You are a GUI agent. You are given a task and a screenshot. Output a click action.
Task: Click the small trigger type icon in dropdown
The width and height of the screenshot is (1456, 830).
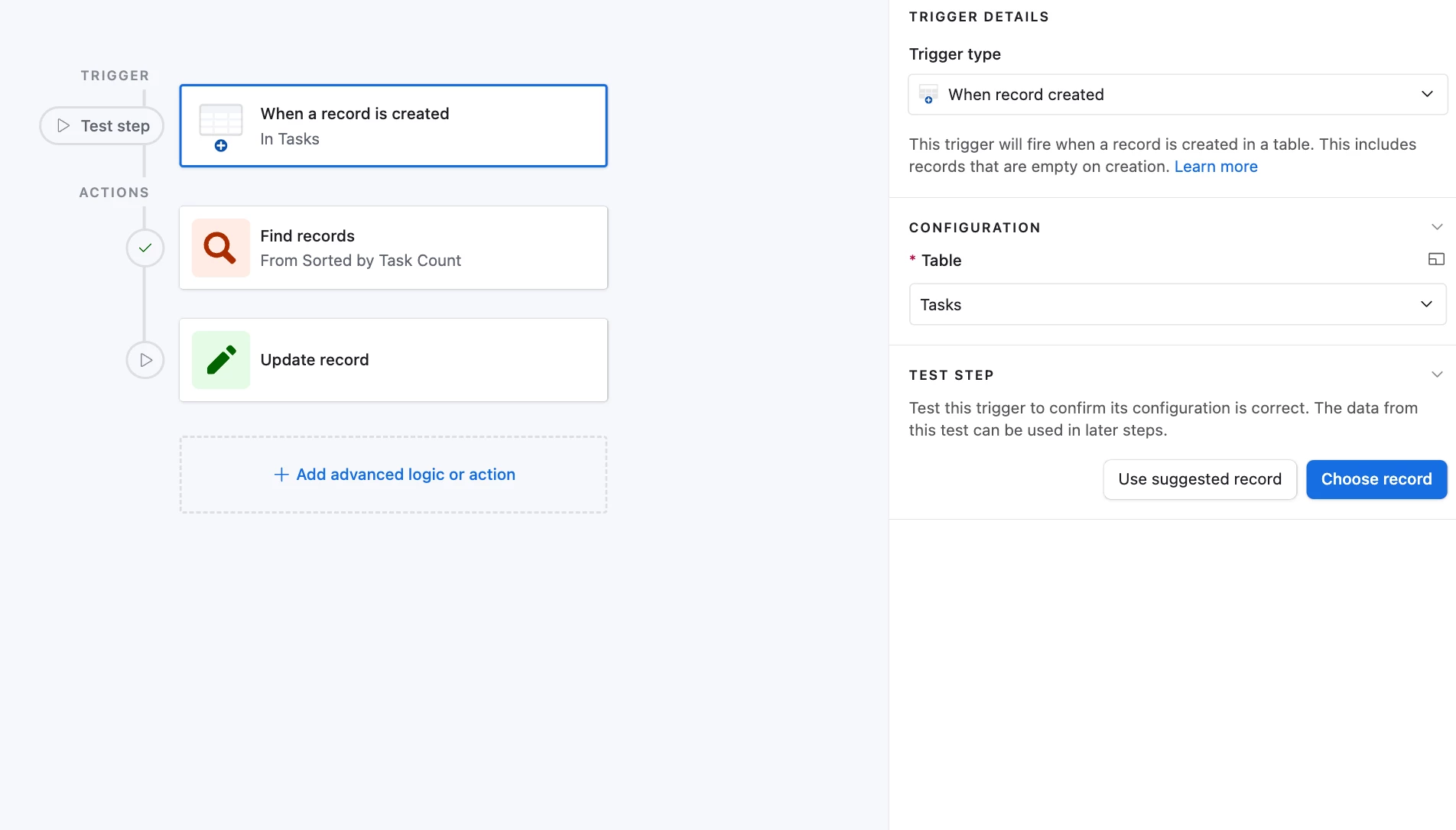(928, 95)
